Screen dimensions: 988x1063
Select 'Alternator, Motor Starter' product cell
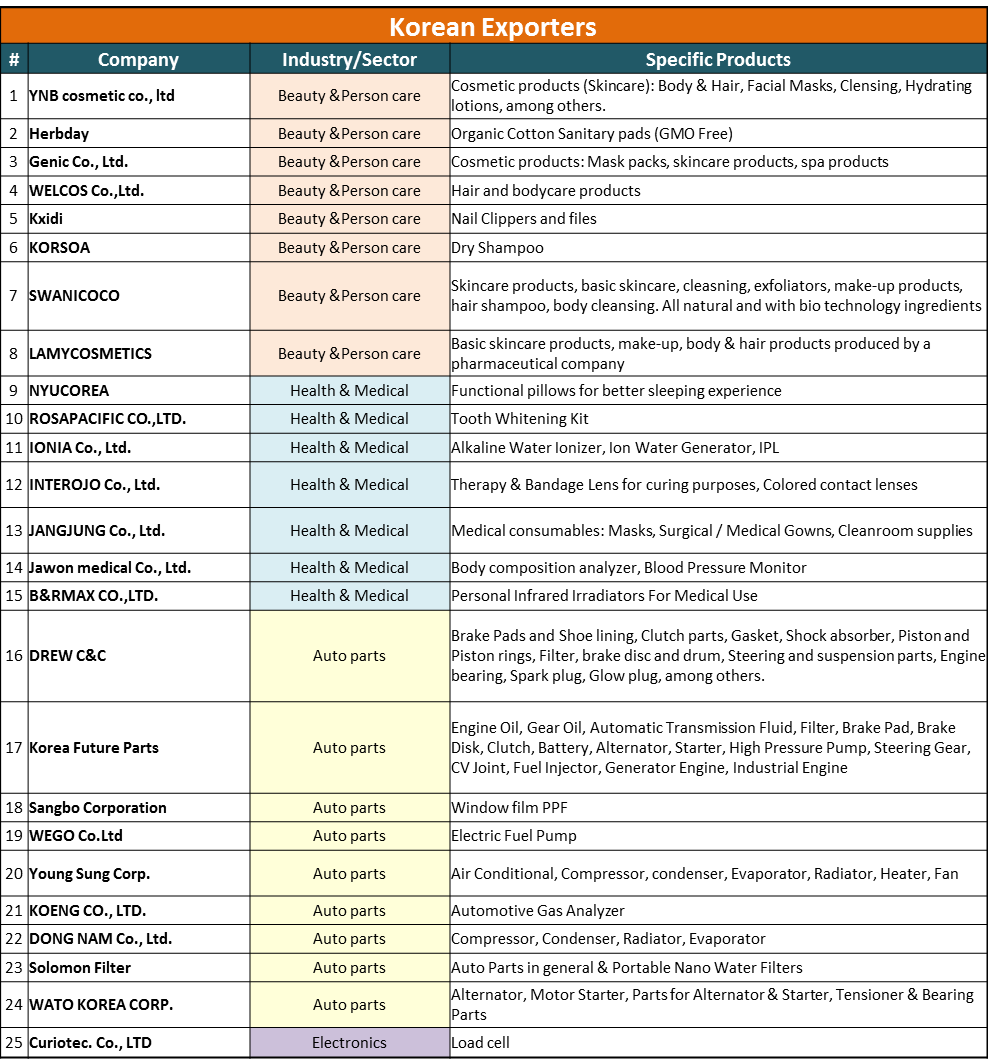[718, 1005]
